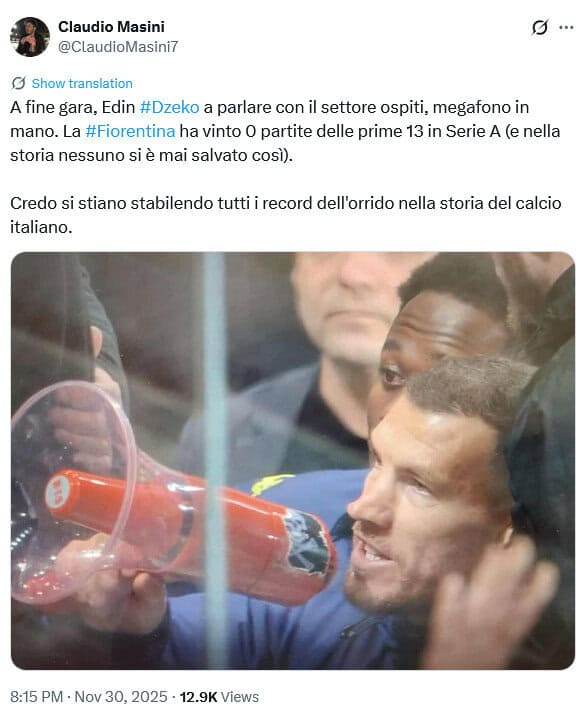Open the #Fiorentina hashtag

[x=130, y=131]
